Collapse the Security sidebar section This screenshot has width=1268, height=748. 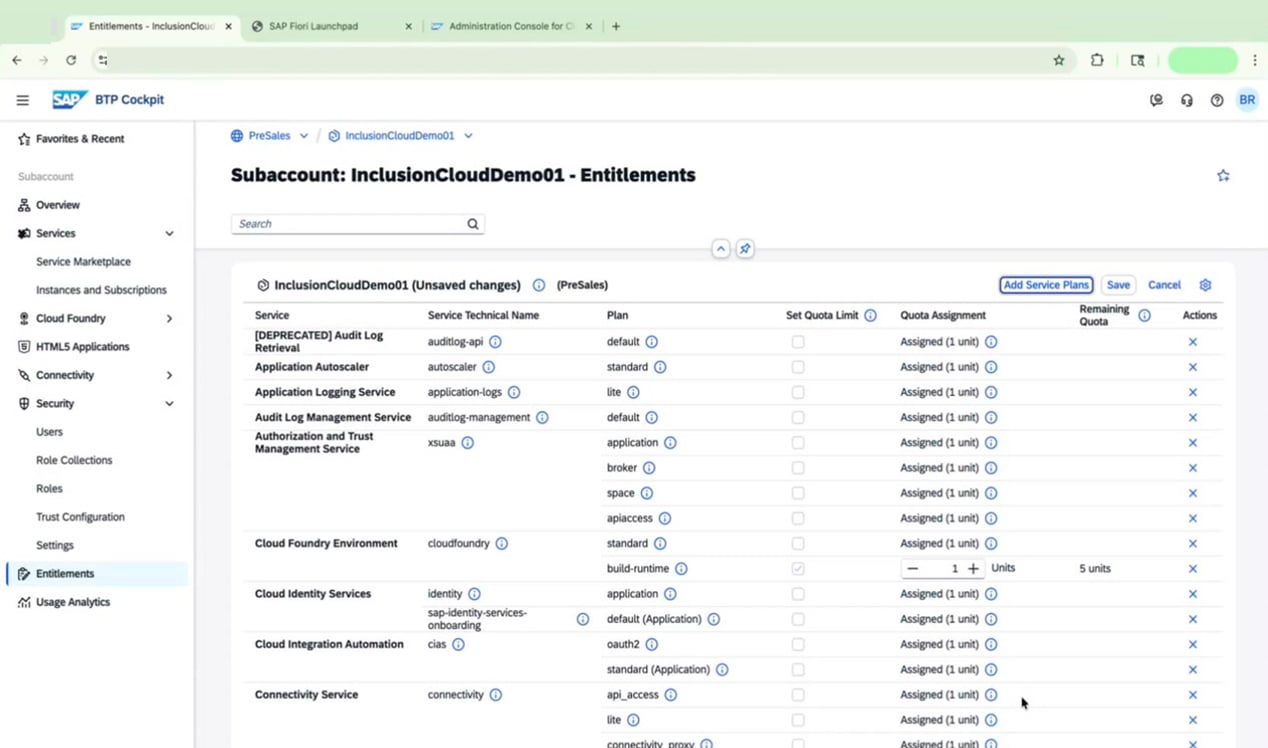coord(169,404)
